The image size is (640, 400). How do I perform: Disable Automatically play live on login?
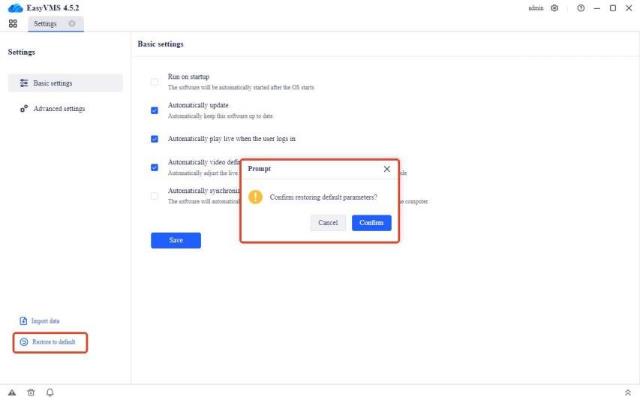click(154, 139)
